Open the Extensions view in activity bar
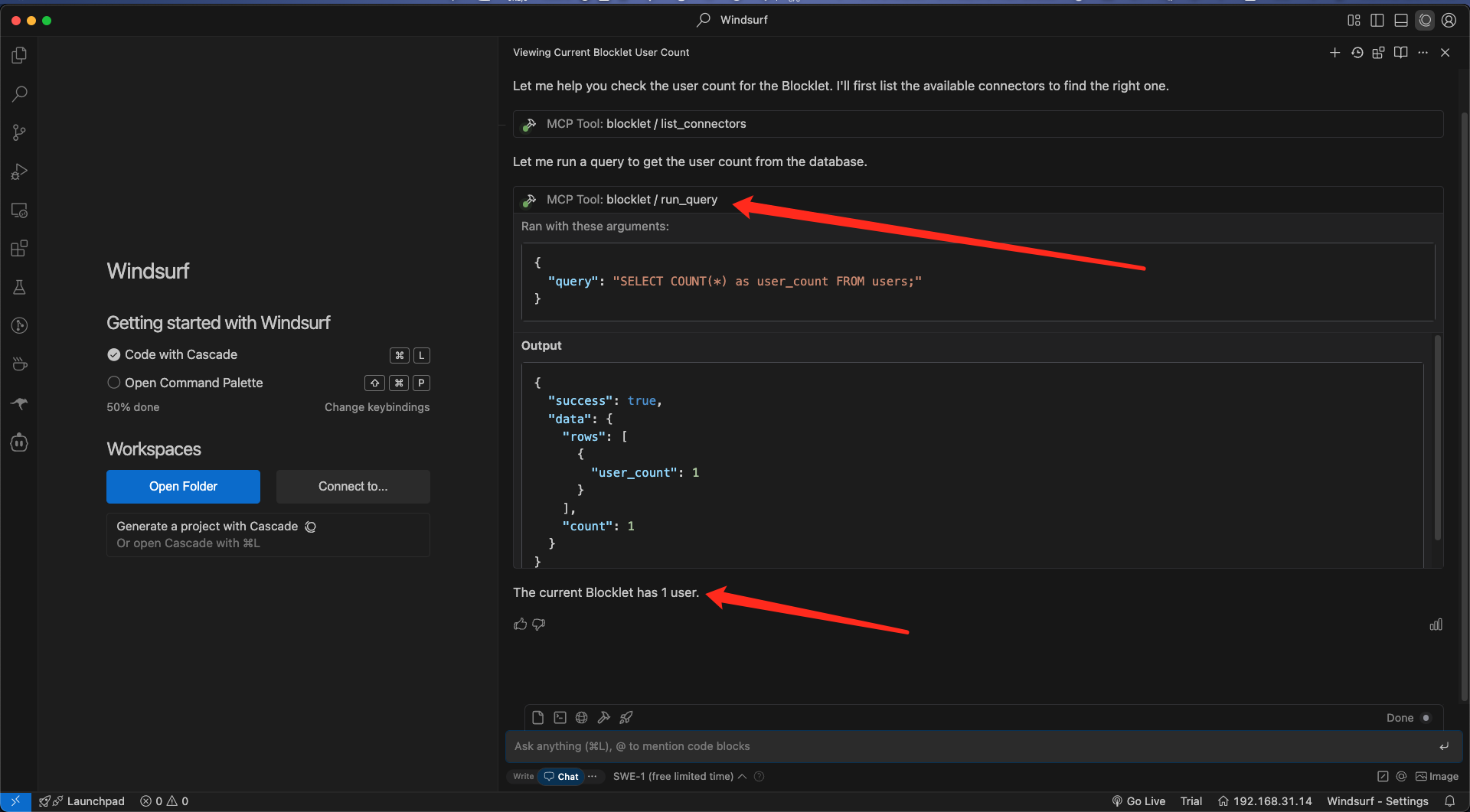This screenshot has height=812, width=1470. point(19,249)
